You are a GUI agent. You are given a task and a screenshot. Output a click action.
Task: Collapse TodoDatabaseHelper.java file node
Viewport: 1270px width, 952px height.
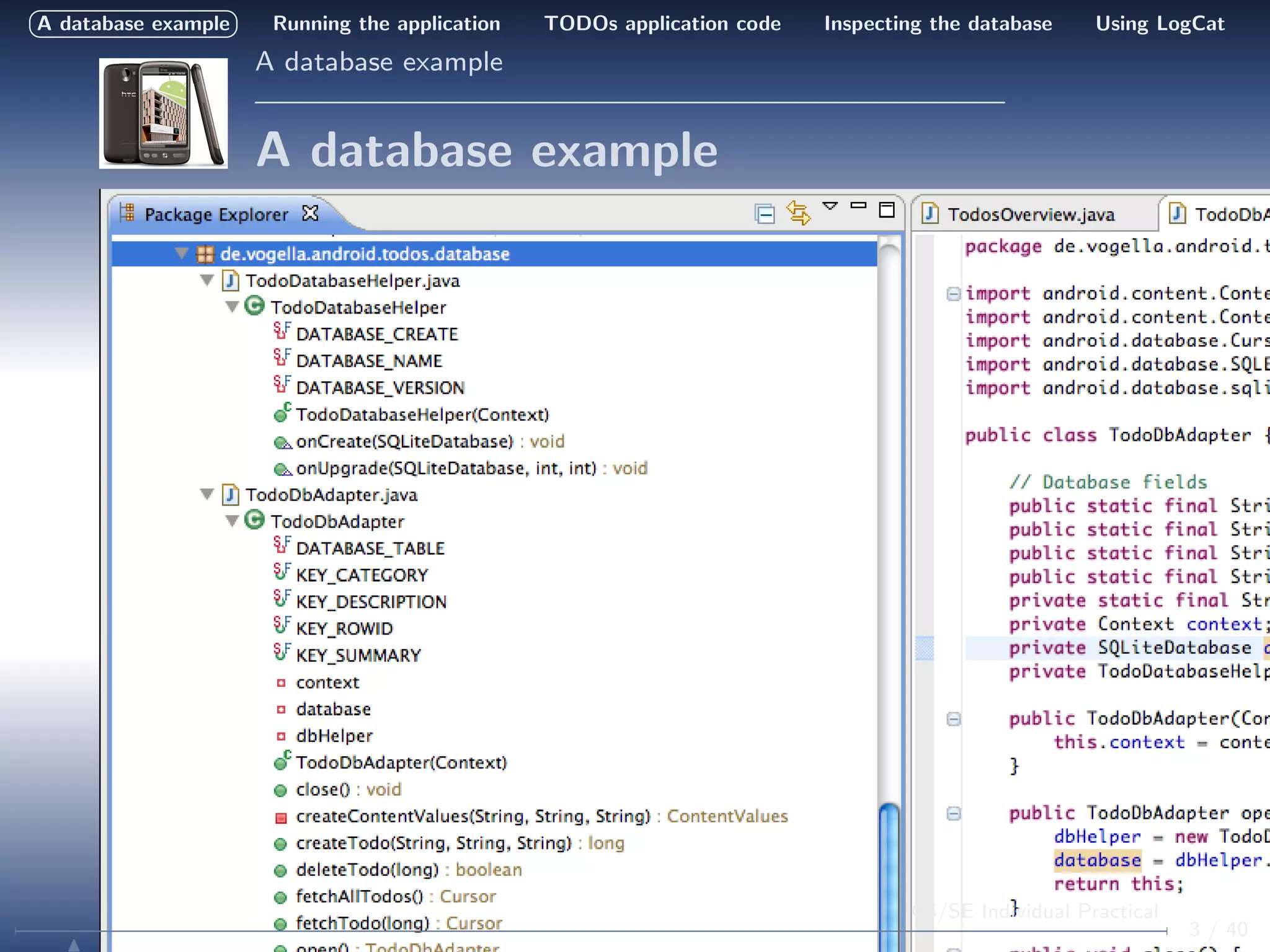pyautogui.click(x=207, y=281)
